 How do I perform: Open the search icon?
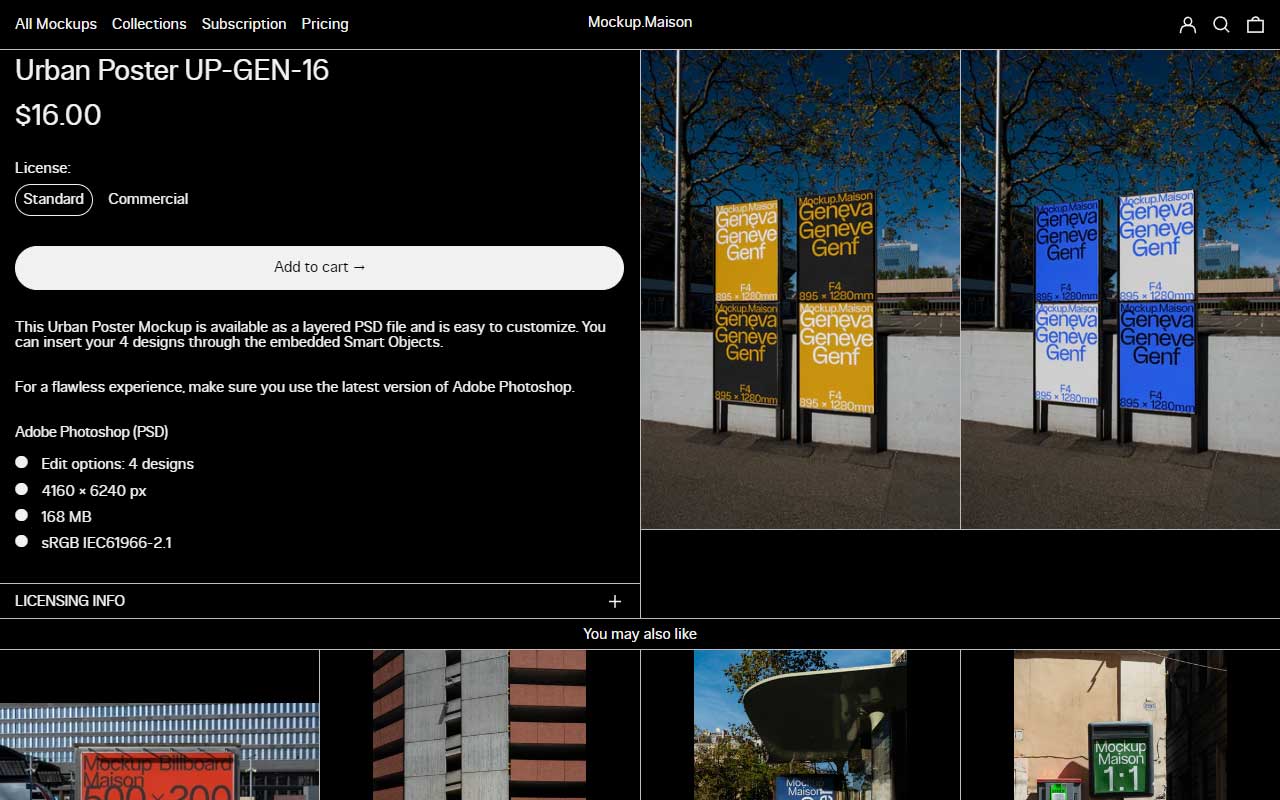click(1221, 24)
